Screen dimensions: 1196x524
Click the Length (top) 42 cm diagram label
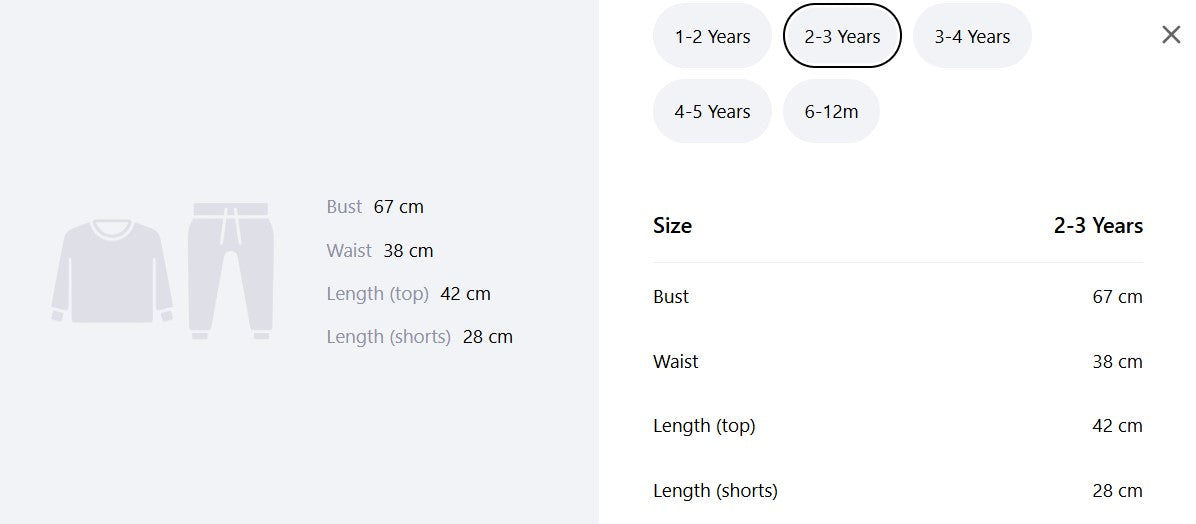tap(408, 294)
